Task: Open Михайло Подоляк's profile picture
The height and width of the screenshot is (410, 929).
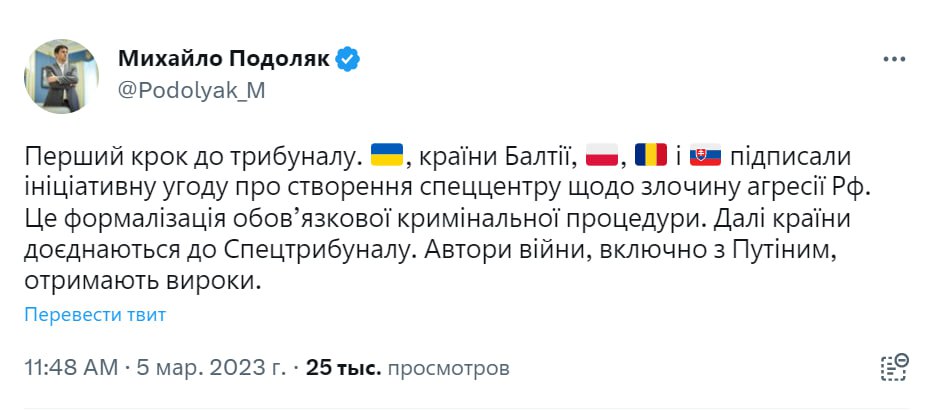Action: coord(61,75)
